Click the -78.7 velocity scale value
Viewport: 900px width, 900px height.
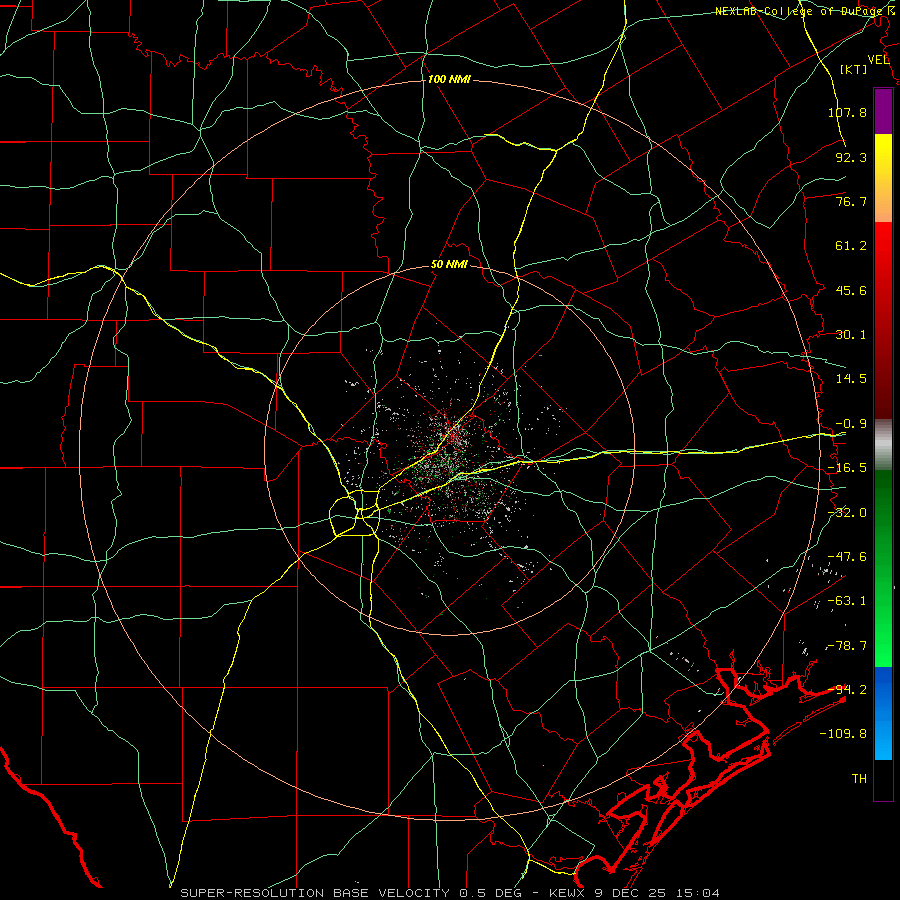[x=847, y=646]
